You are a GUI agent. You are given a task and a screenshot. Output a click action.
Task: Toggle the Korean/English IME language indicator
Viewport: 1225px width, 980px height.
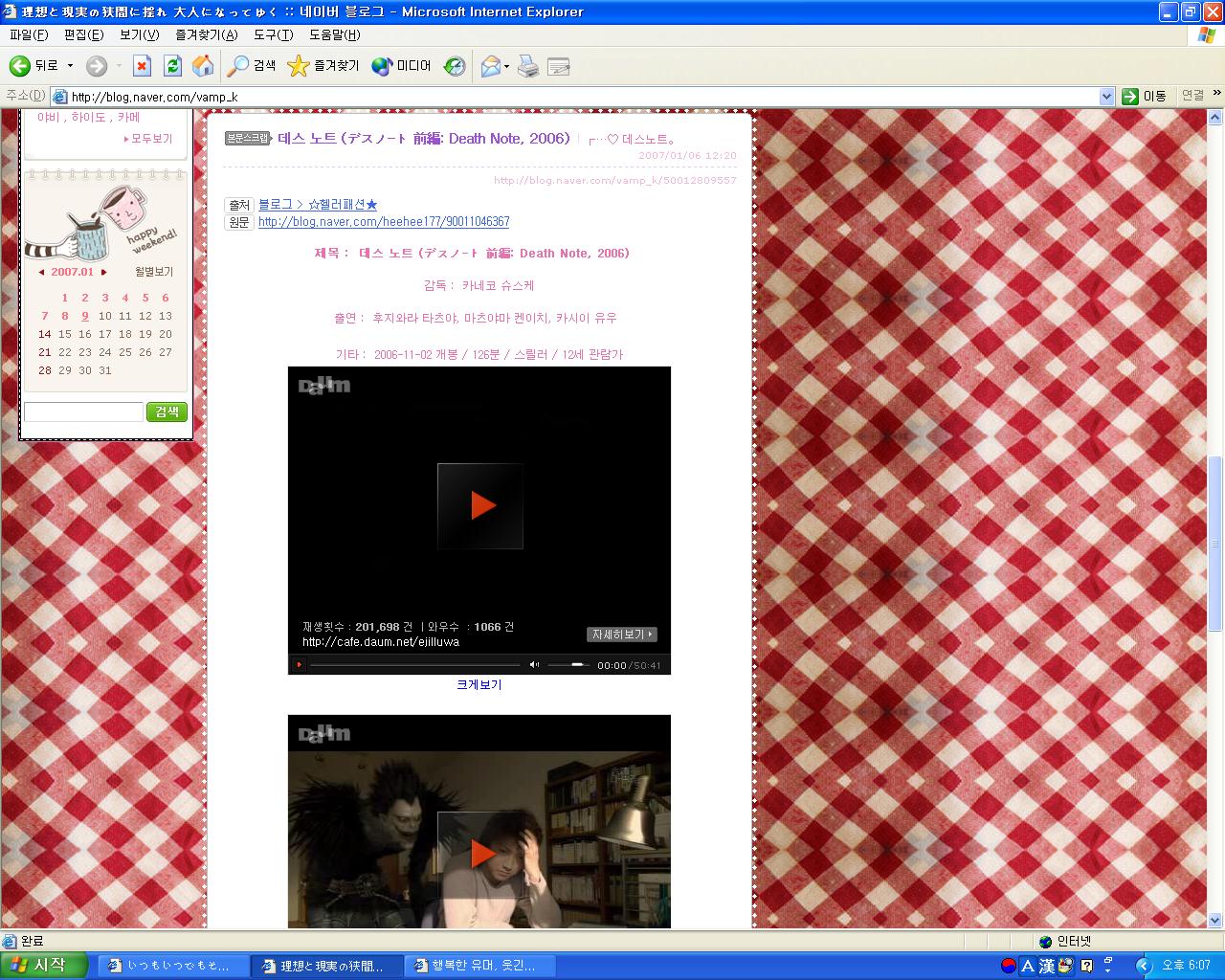point(1028,966)
